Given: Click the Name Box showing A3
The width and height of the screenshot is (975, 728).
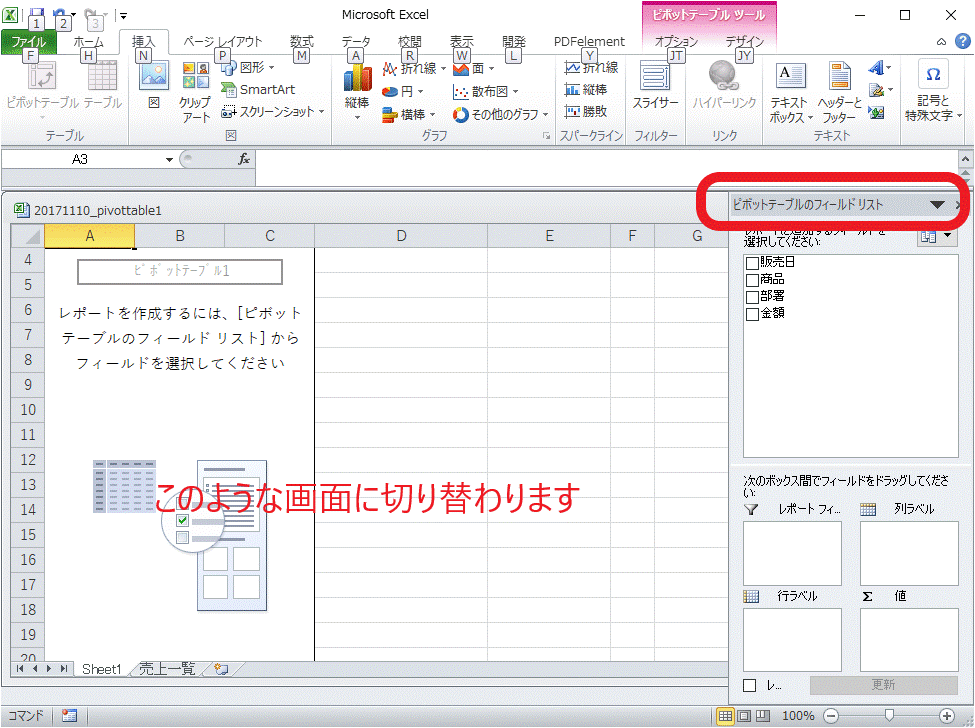Looking at the screenshot, I should [80, 159].
